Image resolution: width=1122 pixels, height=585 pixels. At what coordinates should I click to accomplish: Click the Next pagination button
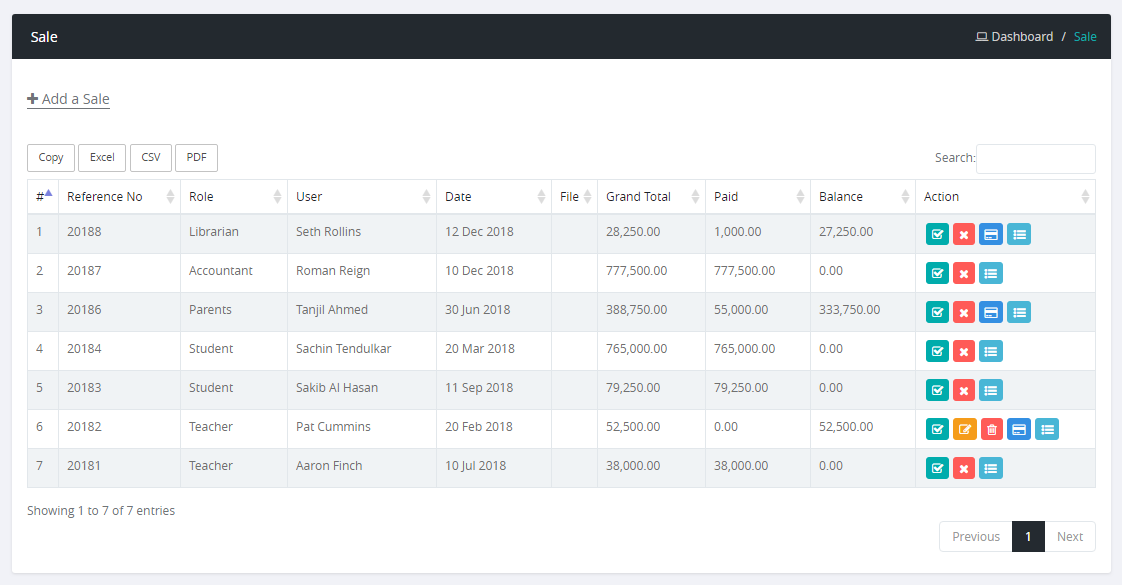[1069, 537]
